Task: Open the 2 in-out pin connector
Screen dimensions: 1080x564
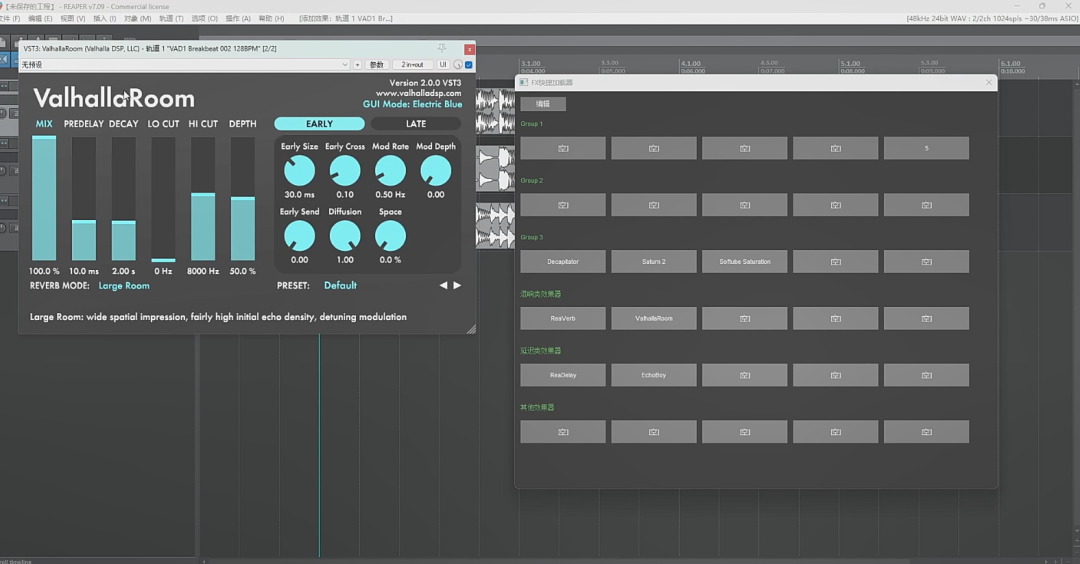Action: coord(413,65)
